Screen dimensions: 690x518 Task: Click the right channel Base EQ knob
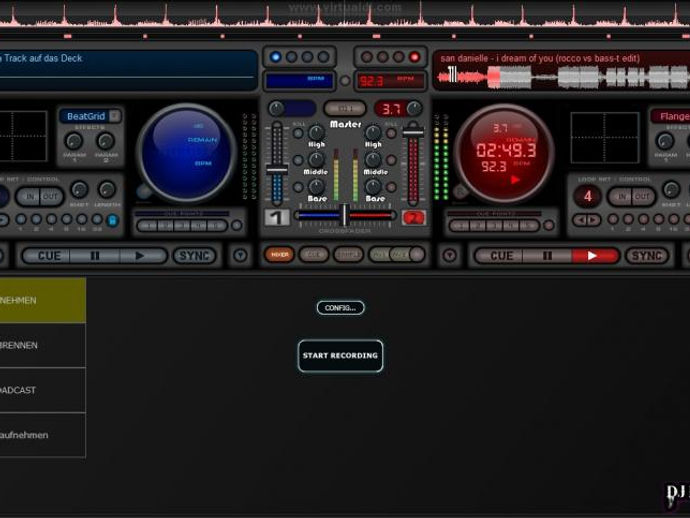pyautogui.click(x=373, y=187)
